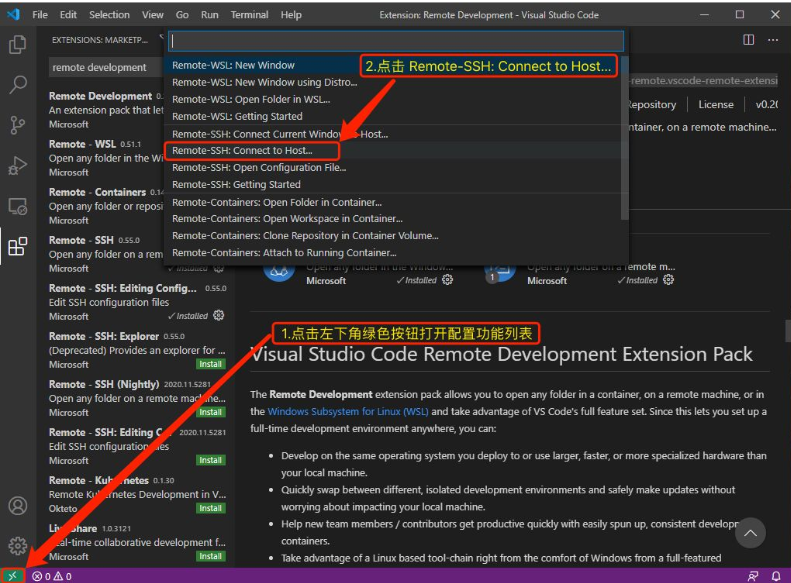Click the green remote indicator in status bar
This screenshot has width=791, height=583.
(13, 575)
